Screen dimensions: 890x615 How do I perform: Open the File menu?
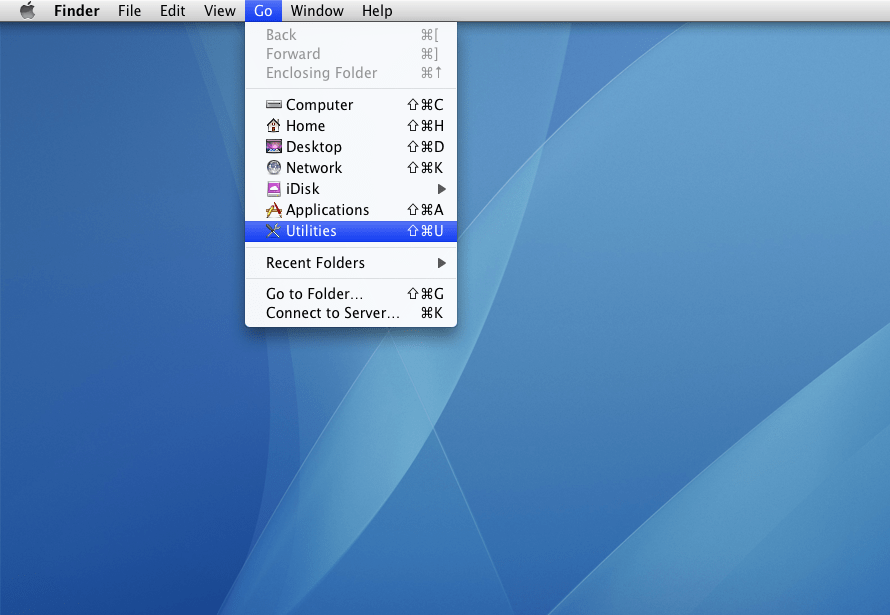(129, 11)
